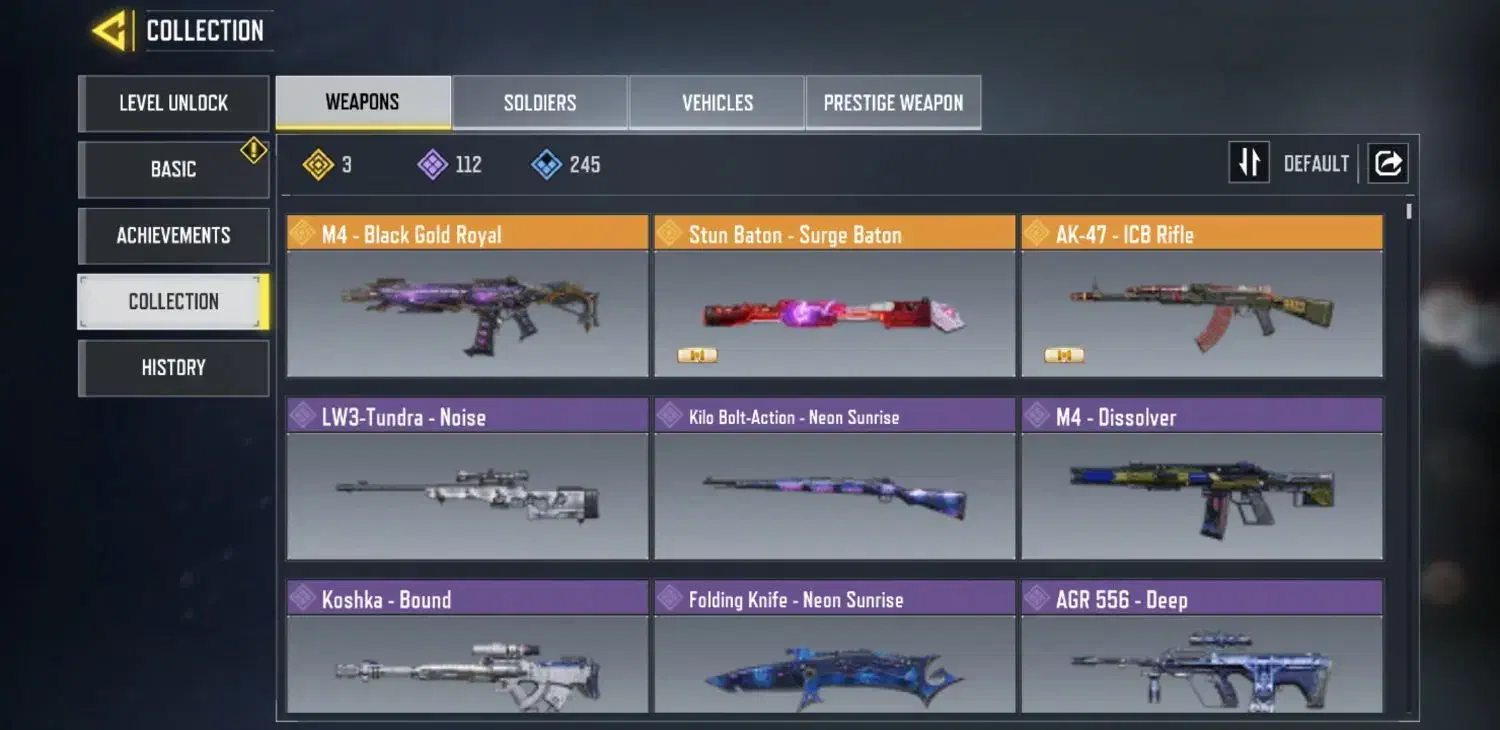1500x730 pixels.
Task: Click the purple epic rarity count icon
Action: point(432,165)
